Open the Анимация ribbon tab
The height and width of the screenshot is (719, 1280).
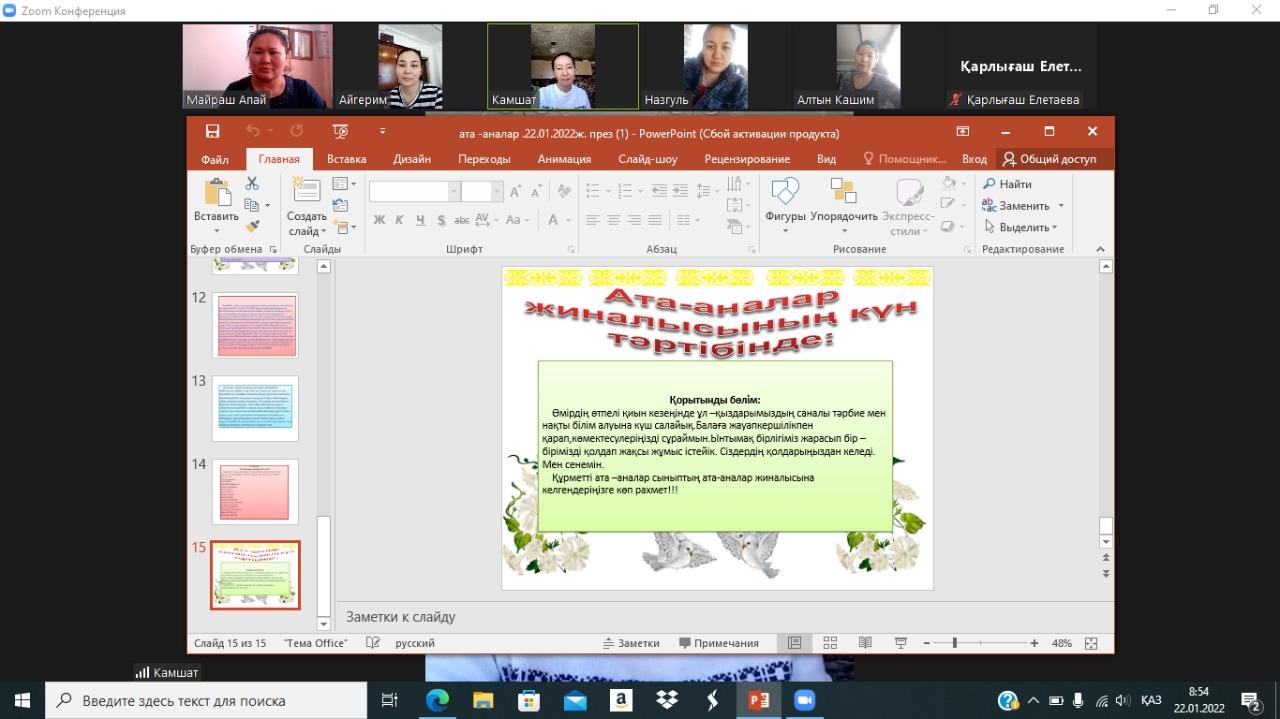click(564, 159)
